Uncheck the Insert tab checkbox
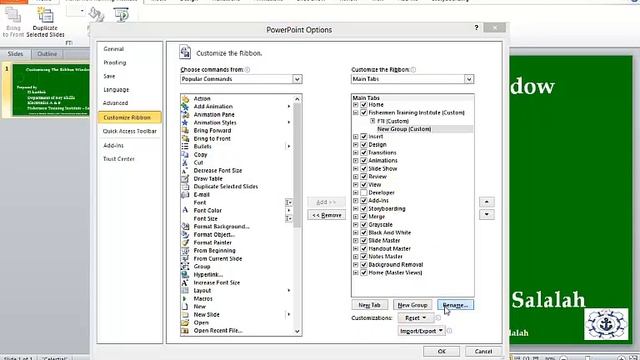Viewport: 640px width, 360px height. click(364, 136)
